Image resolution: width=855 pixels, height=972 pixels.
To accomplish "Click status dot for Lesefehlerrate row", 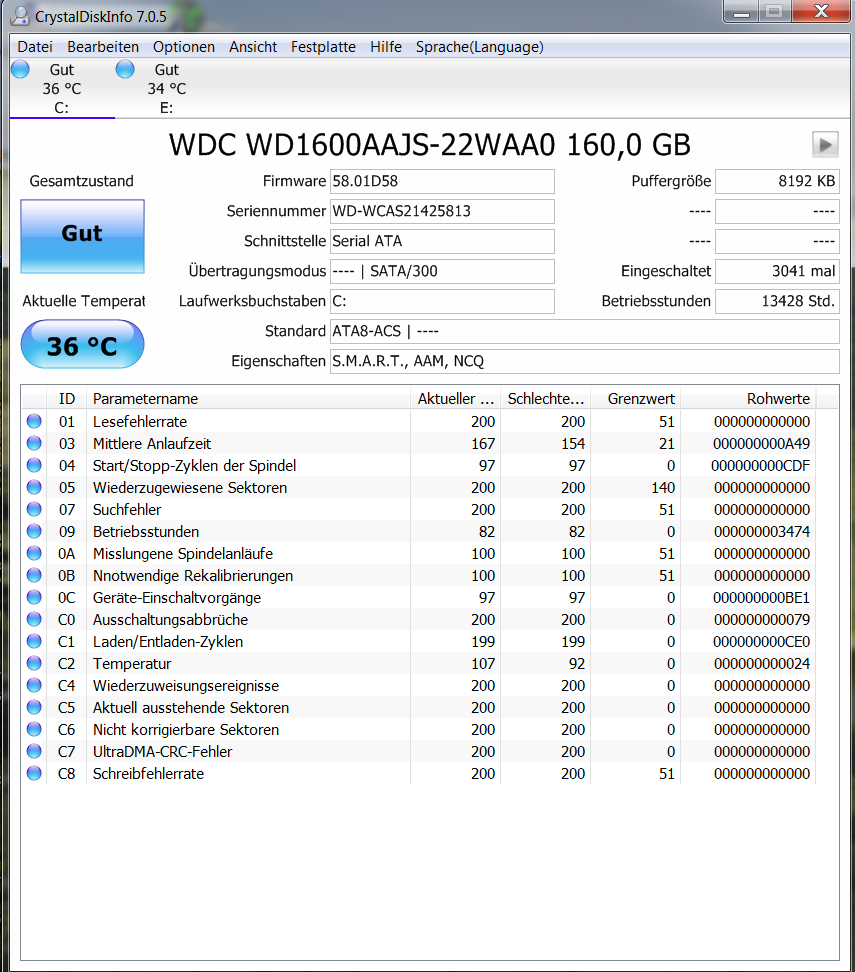I will pos(34,422).
